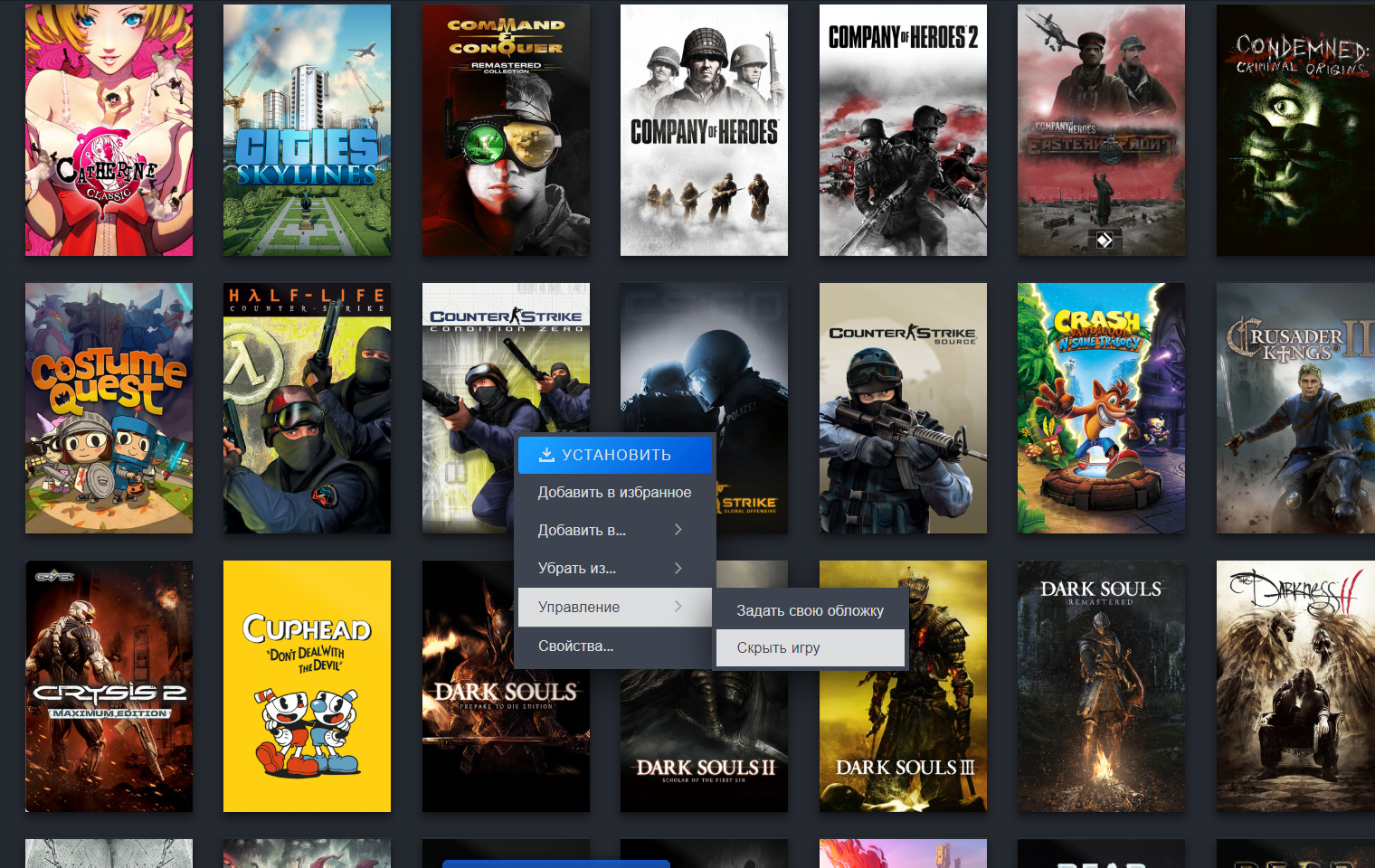Open Crash Bandicoot N. Sane Trilogy cover
Screen dimensions: 1375x868
click(x=1101, y=408)
